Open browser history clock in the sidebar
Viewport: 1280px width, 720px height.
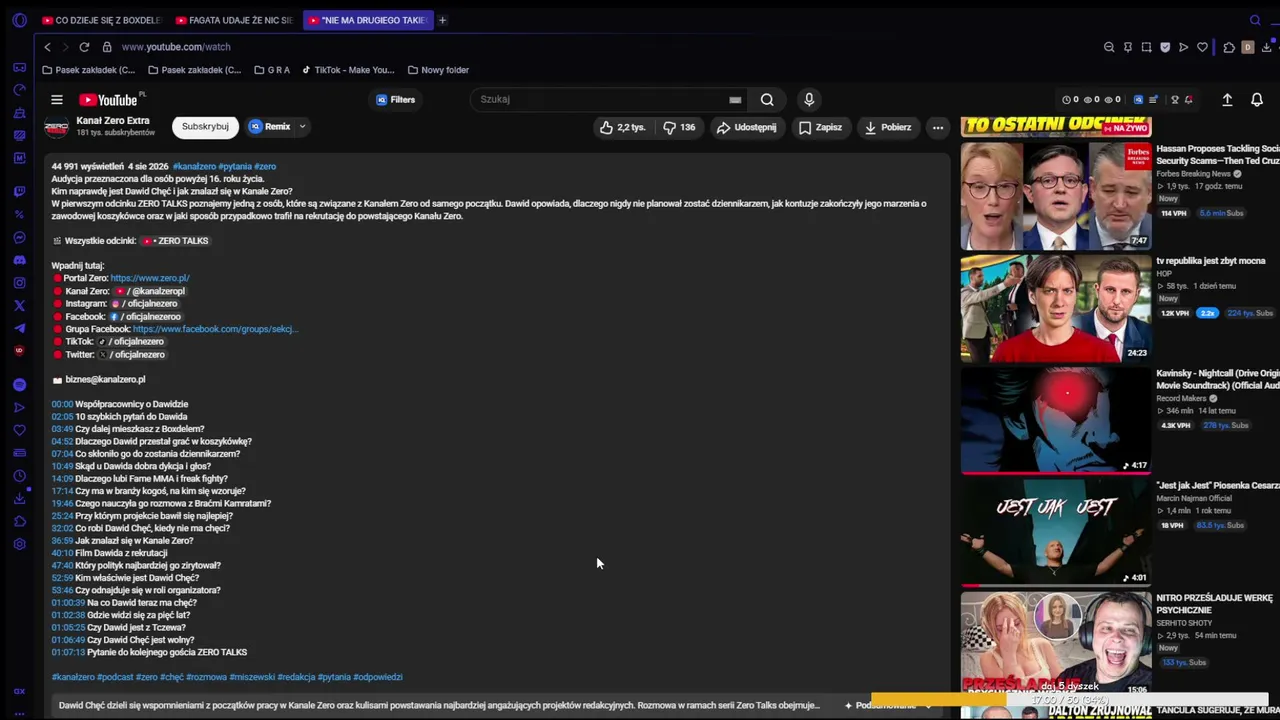[19, 476]
